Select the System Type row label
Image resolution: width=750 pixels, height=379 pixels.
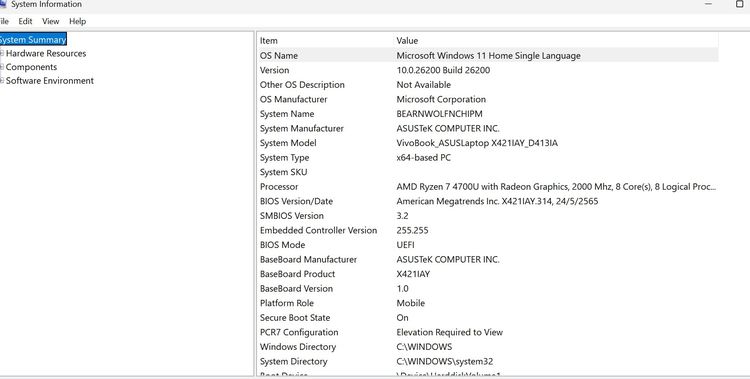point(285,157)
